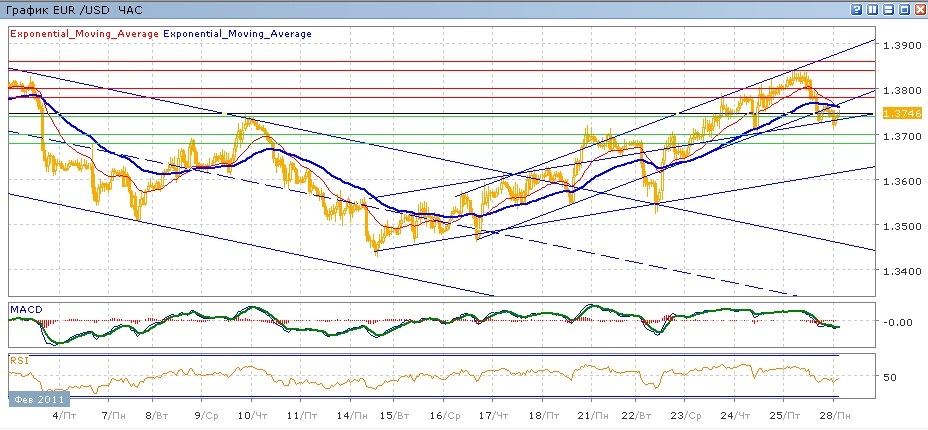This screenshot has width=928, height=430.
Task: Click the 1.3800 price axis label
Action: tap(902, 90)
